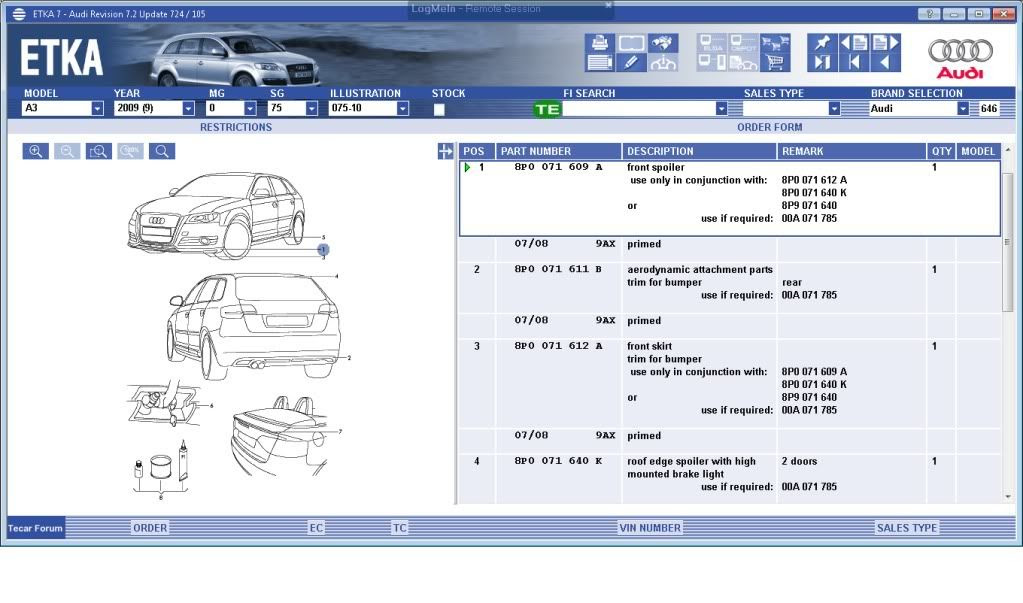Open the MODEL dropdown
Screen dimensions: 1023x603
click(x=97, y=108)
